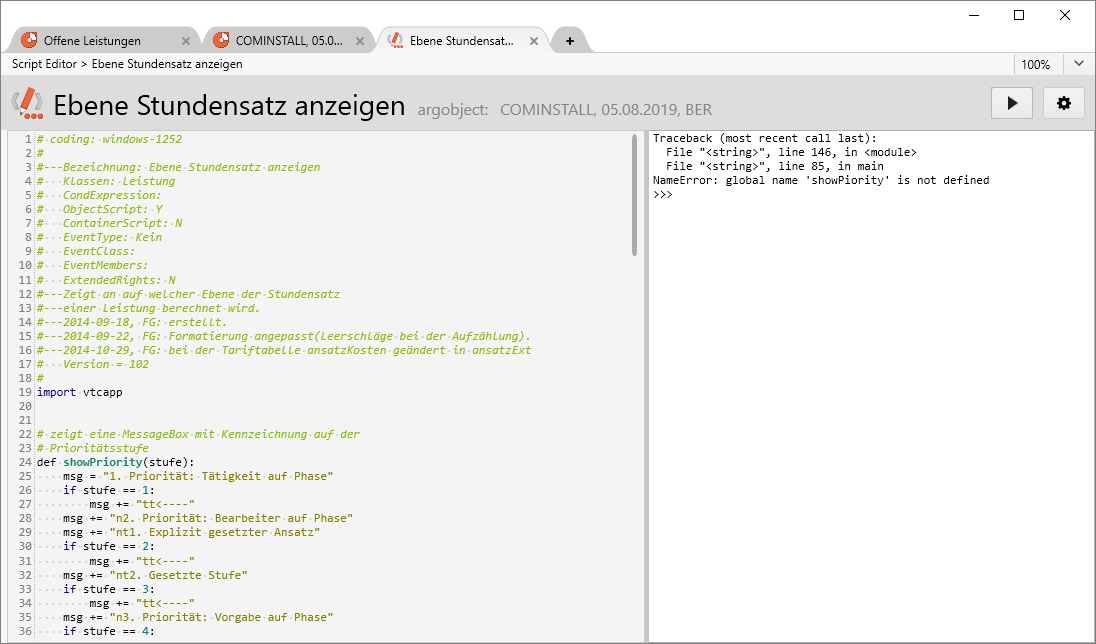The width and height of the screenshot is (1096, 644).
Task: Close the Ebene Stundensatz tab
Action: coord(534,41)
